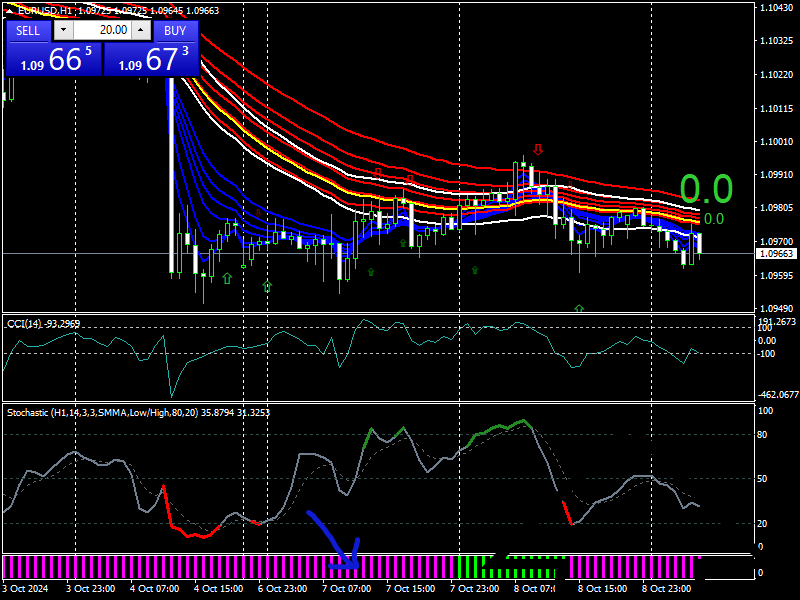The image size is (800, 600).
Task: Click the 1.10430 price scale label
Action: click(776, 8)
